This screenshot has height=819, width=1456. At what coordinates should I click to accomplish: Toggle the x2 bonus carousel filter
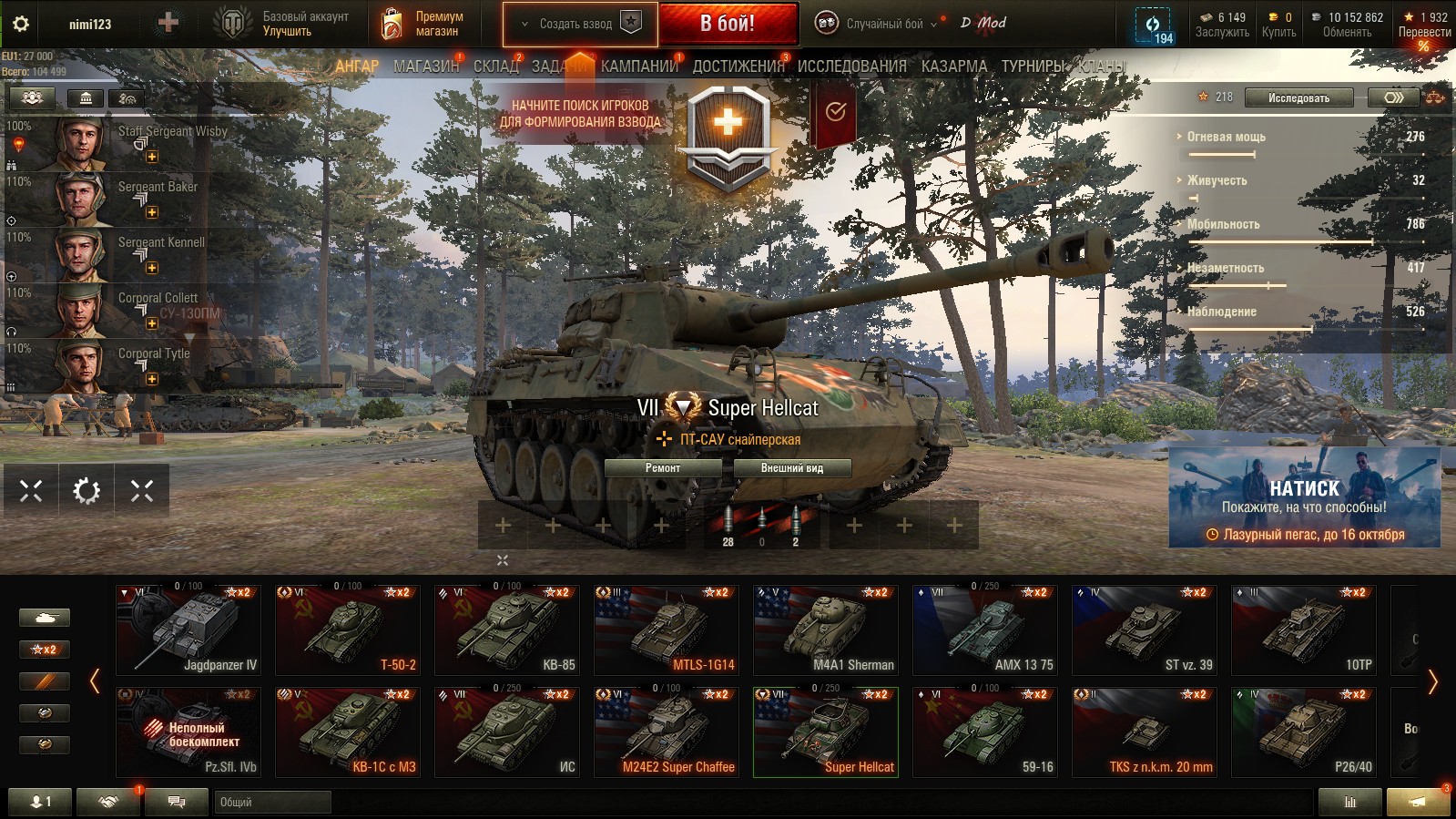click(x=45, y=650)
